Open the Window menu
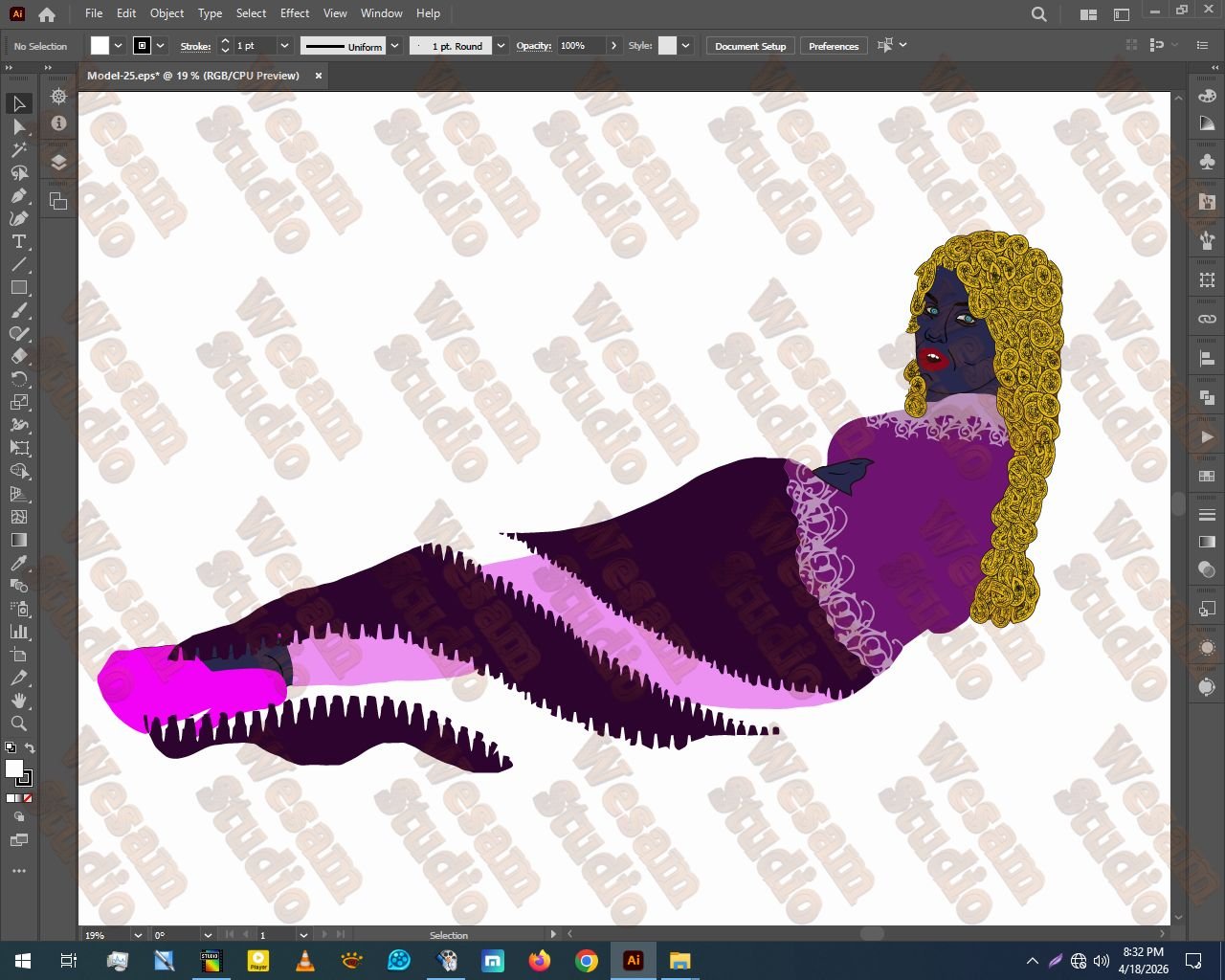This screenshot has height=980, width=1225. click(x=382, y=13)
